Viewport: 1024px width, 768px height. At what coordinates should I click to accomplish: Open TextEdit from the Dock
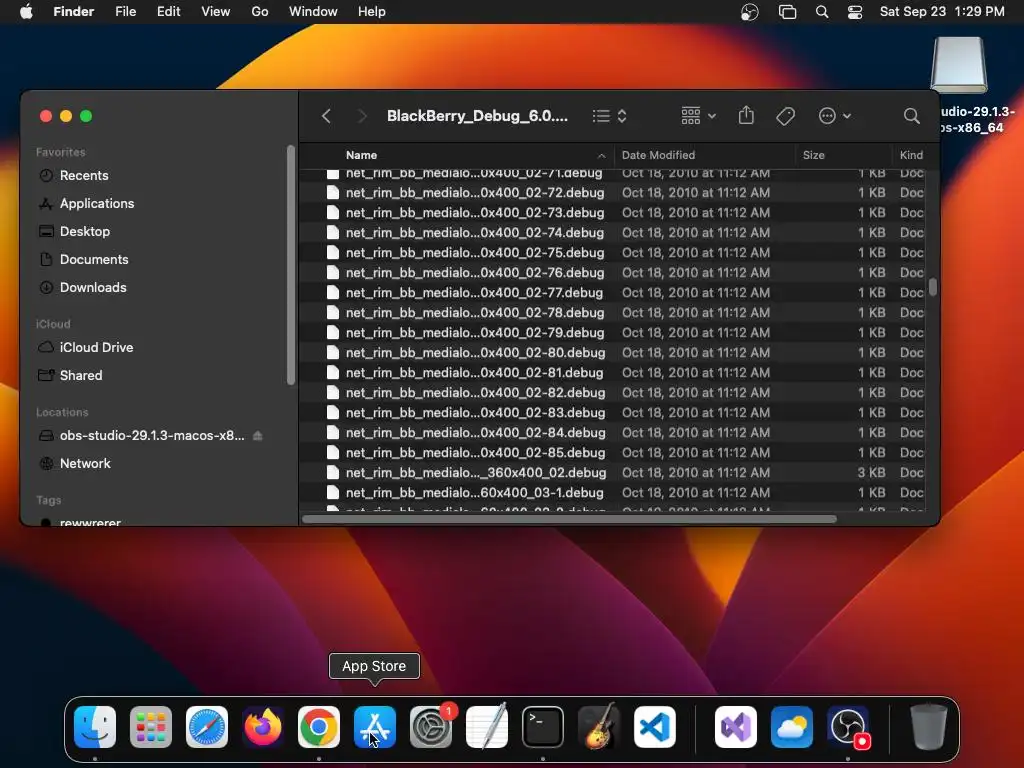[487, 727]
